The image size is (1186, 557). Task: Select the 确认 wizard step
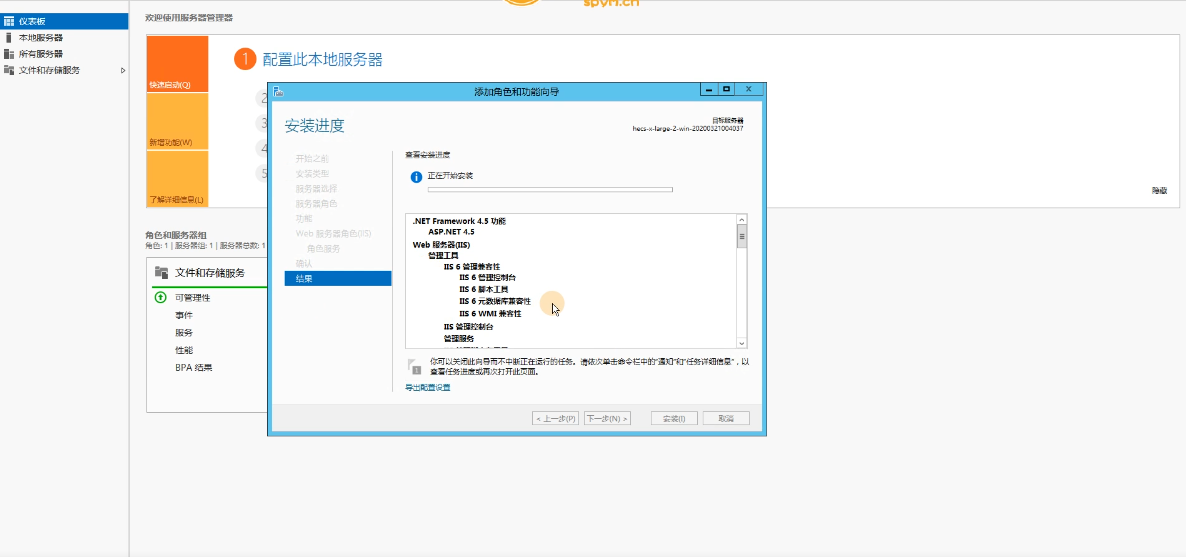tap(303, 263)
